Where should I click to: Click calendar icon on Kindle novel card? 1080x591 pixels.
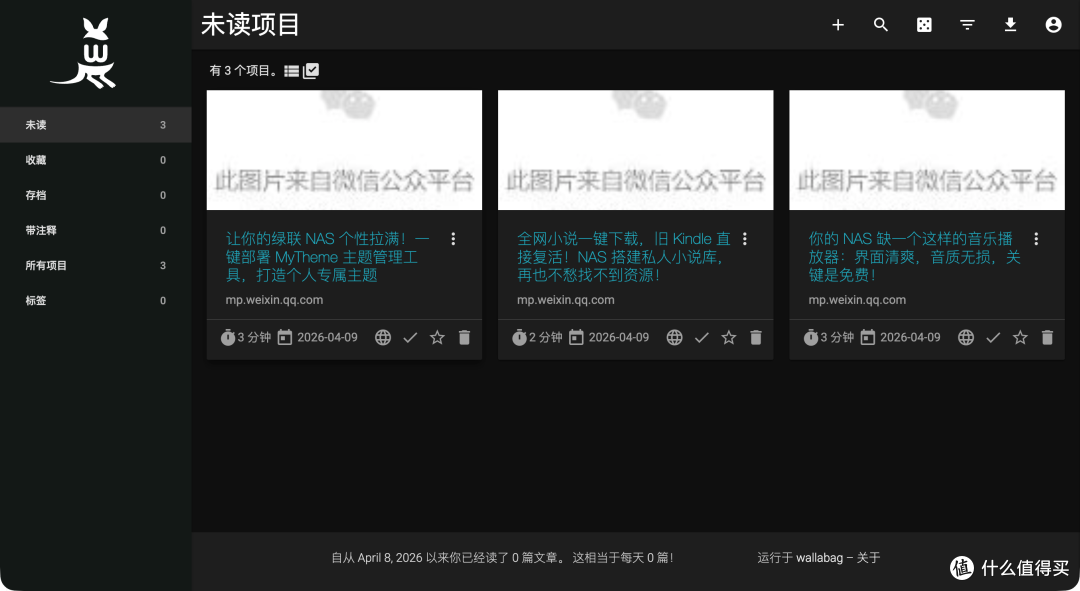(576, 338)
